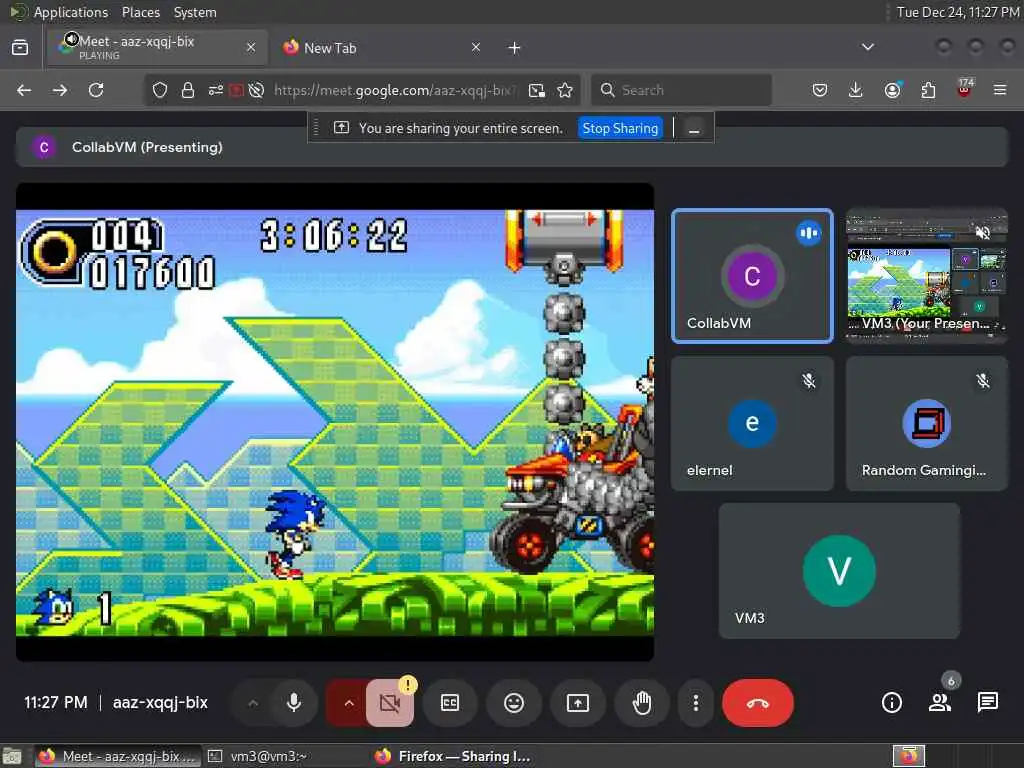Focus the Firefox search box
The width and height of the screenshot is (1024, 768).
(681, 90)
